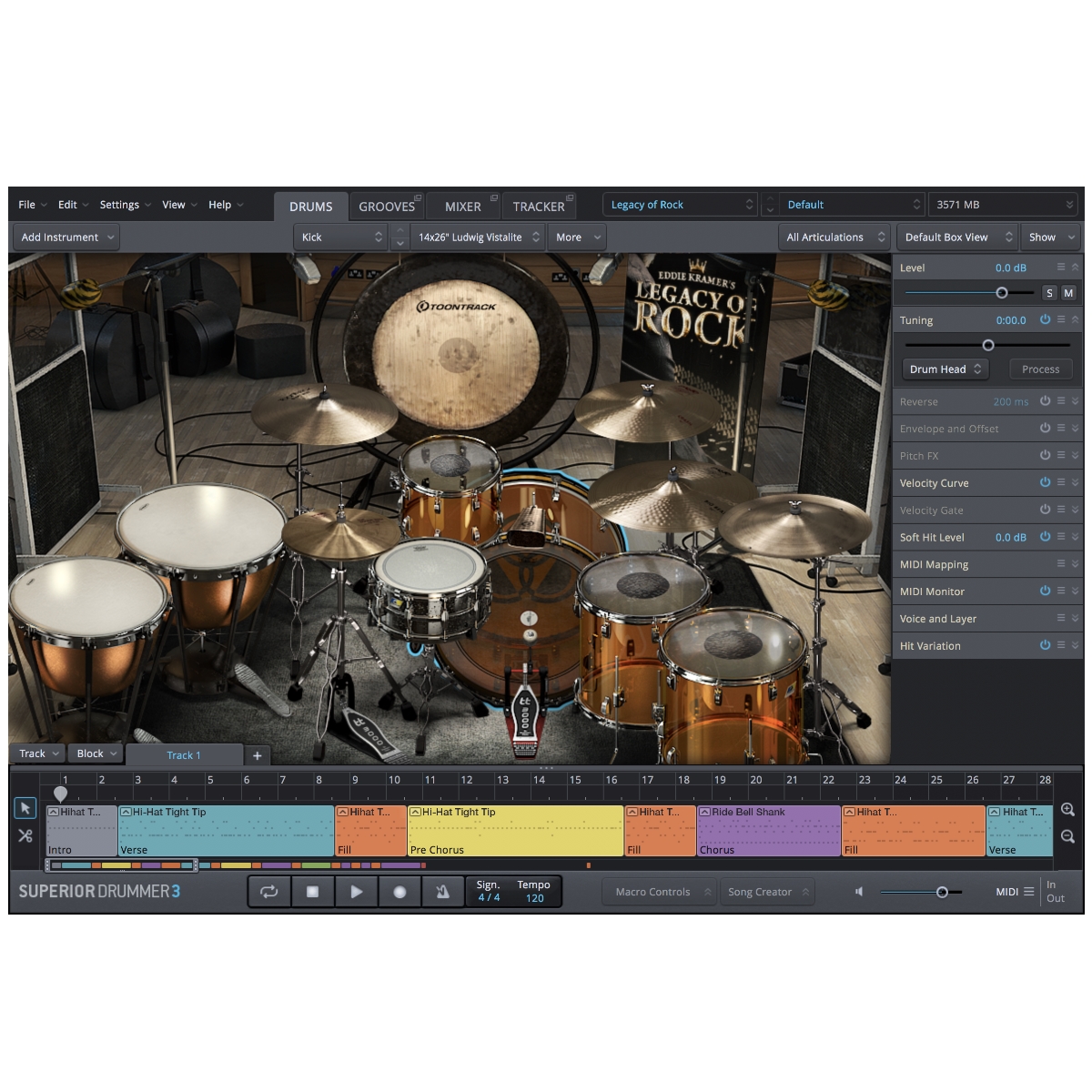Open the Velocity Curve hamburger menu
The height and width of the screenshot is (1092, 1092).
pyautogui.click(x=1061, y=482)
